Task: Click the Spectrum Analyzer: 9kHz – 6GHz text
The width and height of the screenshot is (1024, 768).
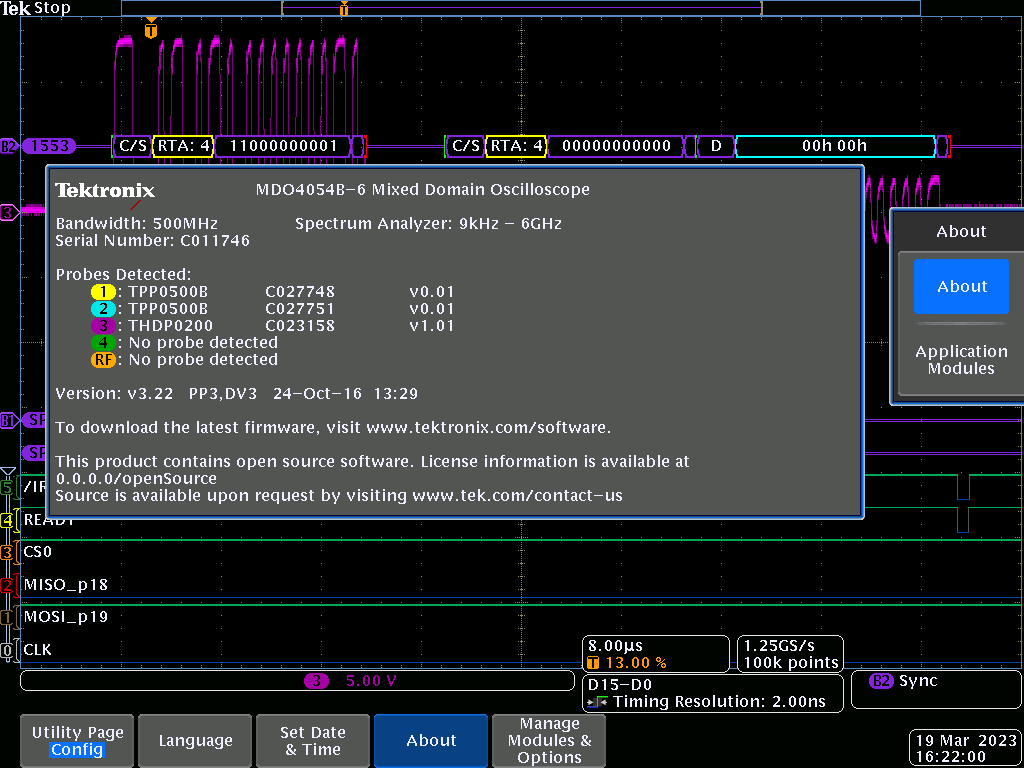Action: (x=428, y=223)
